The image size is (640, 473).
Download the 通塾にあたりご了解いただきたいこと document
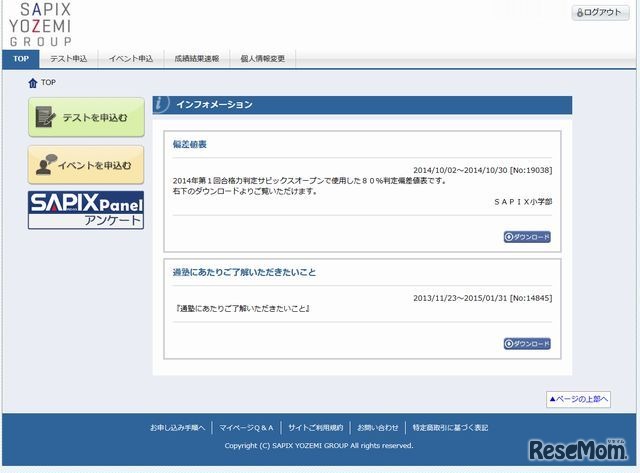527,344
